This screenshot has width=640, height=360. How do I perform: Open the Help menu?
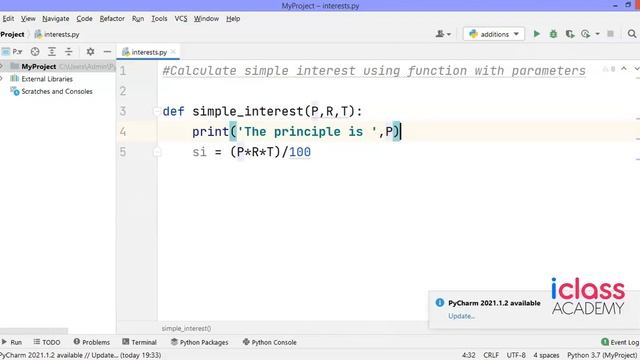point(233,19)
